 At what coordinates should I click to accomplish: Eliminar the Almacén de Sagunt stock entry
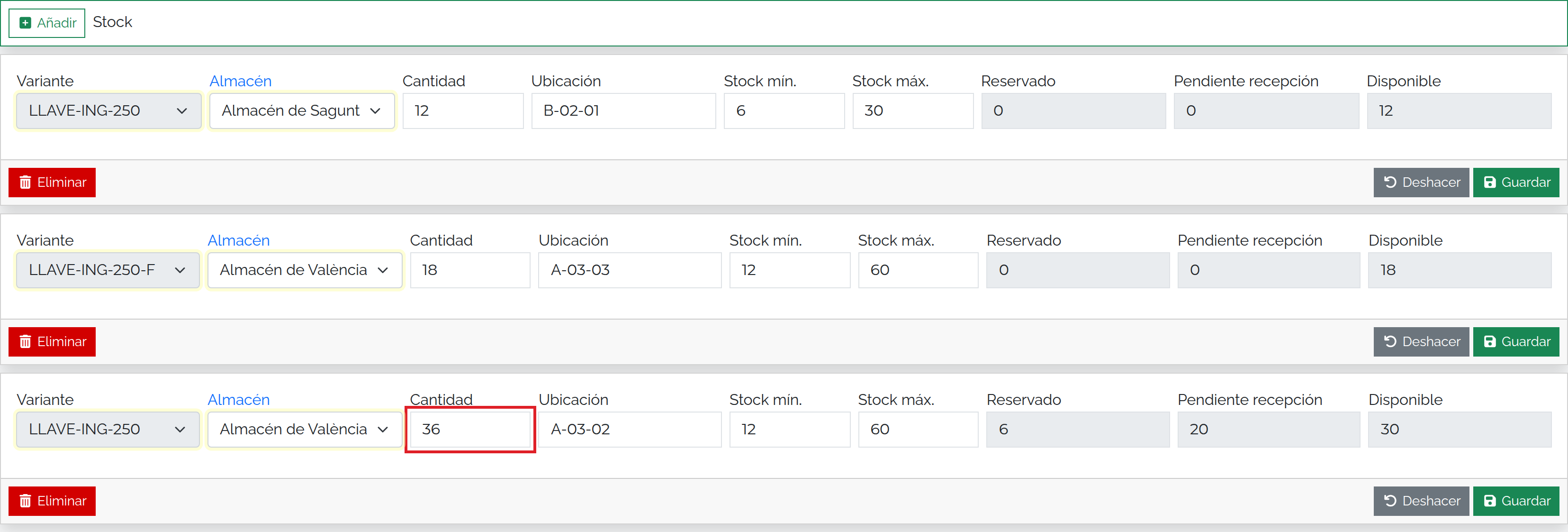pos(53,182)
